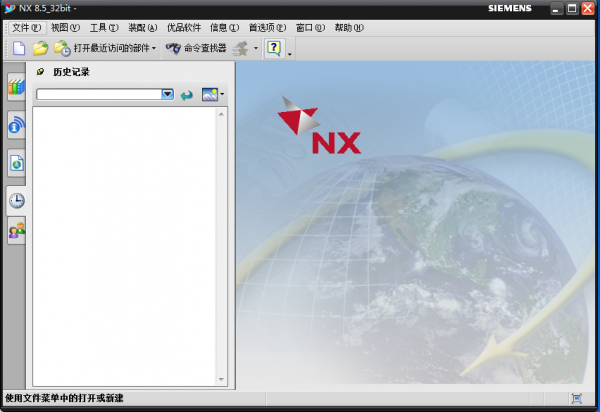Open the History clock sidebar tab
The height and width of the screenshot is (412, 600).
pos(16,200)
